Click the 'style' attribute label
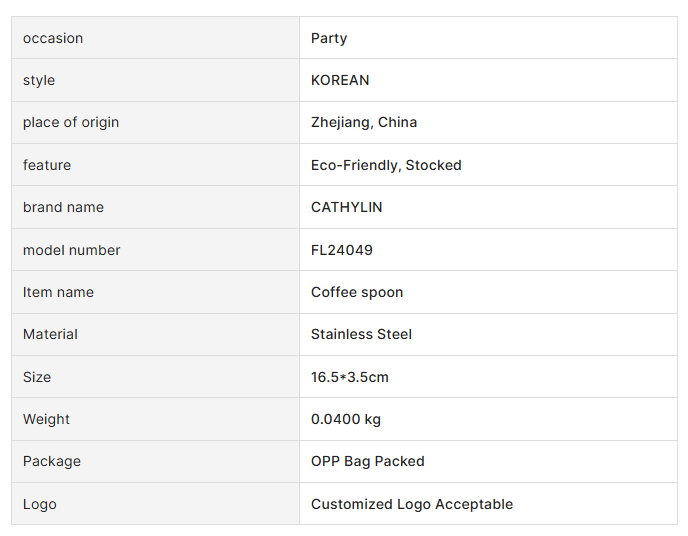The image size is (688, 536). (39, 80)
